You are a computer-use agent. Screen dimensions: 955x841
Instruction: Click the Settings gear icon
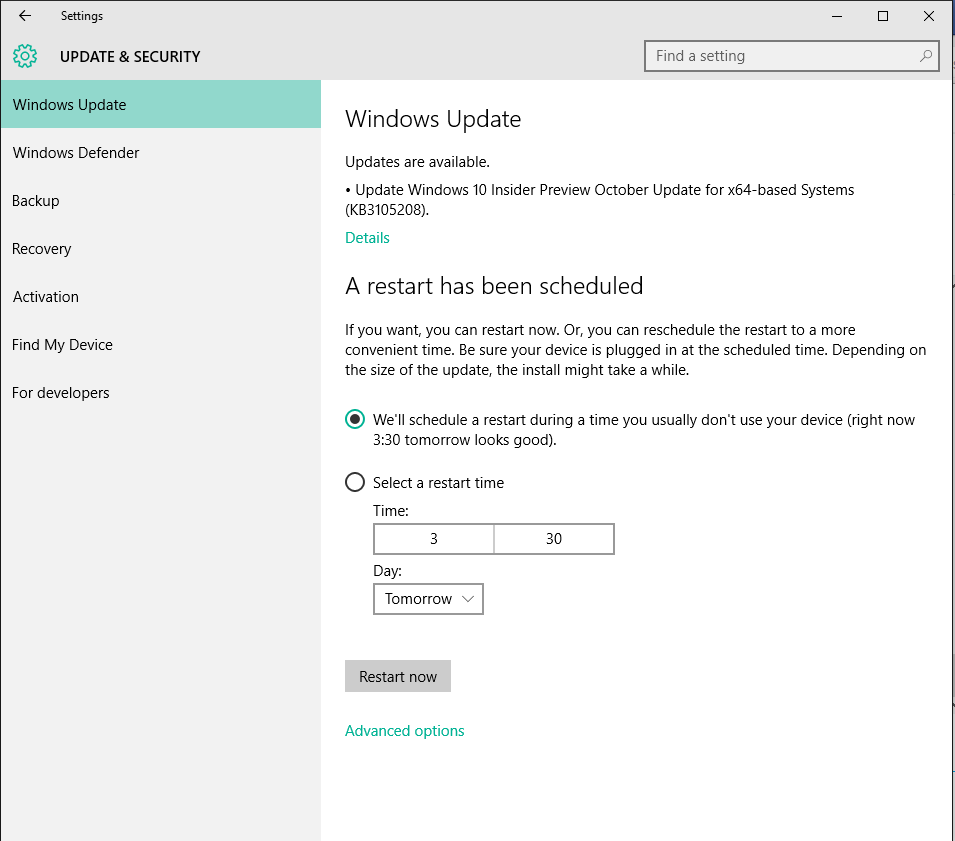point(25,56)
